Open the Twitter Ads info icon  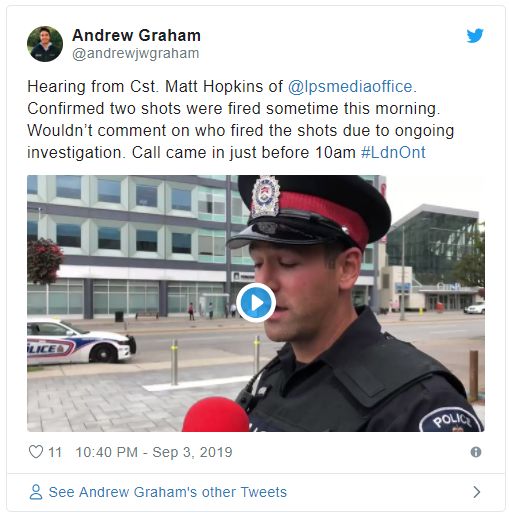click(476, 452)
